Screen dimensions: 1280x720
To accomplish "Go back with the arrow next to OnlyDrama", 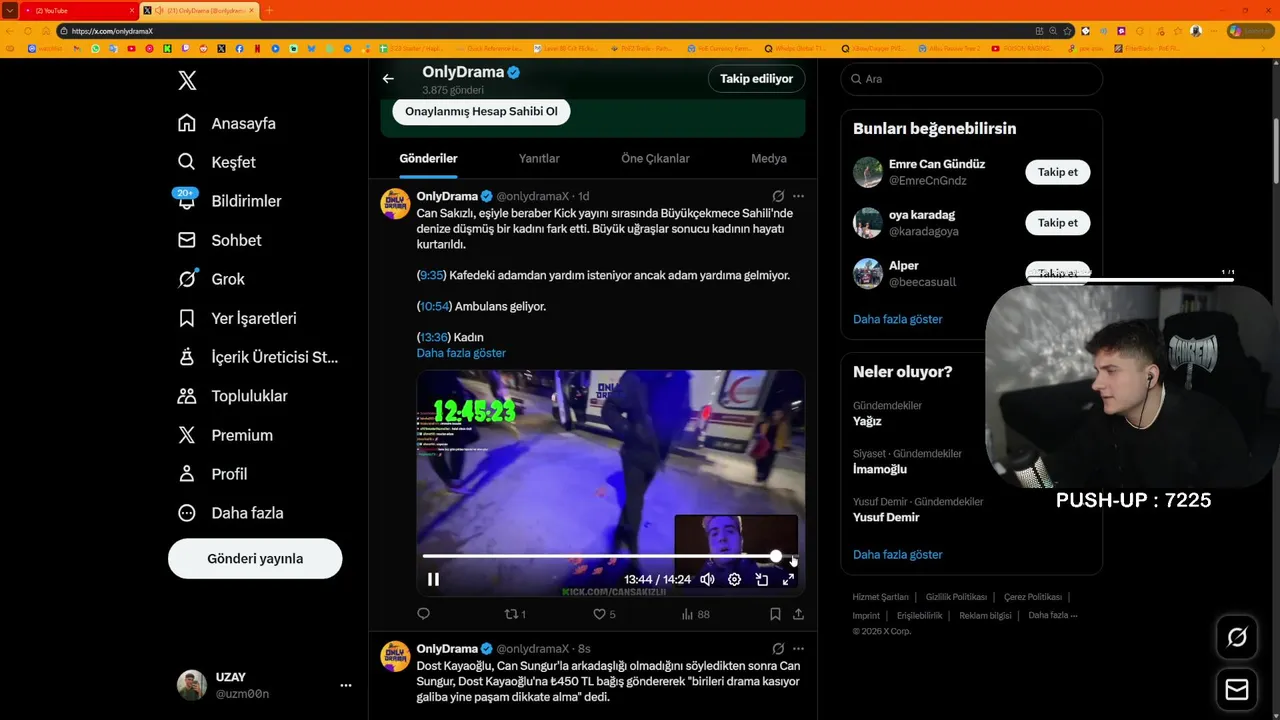I will [388, 79].
